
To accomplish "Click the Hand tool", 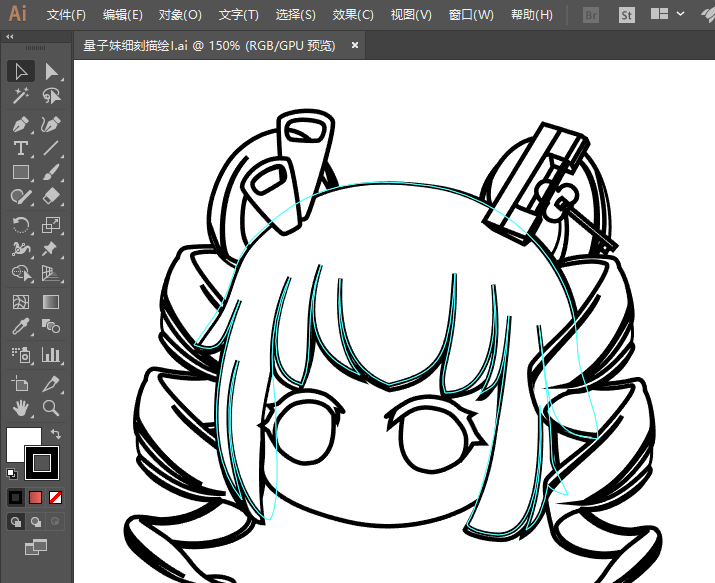I will point(21,407).
